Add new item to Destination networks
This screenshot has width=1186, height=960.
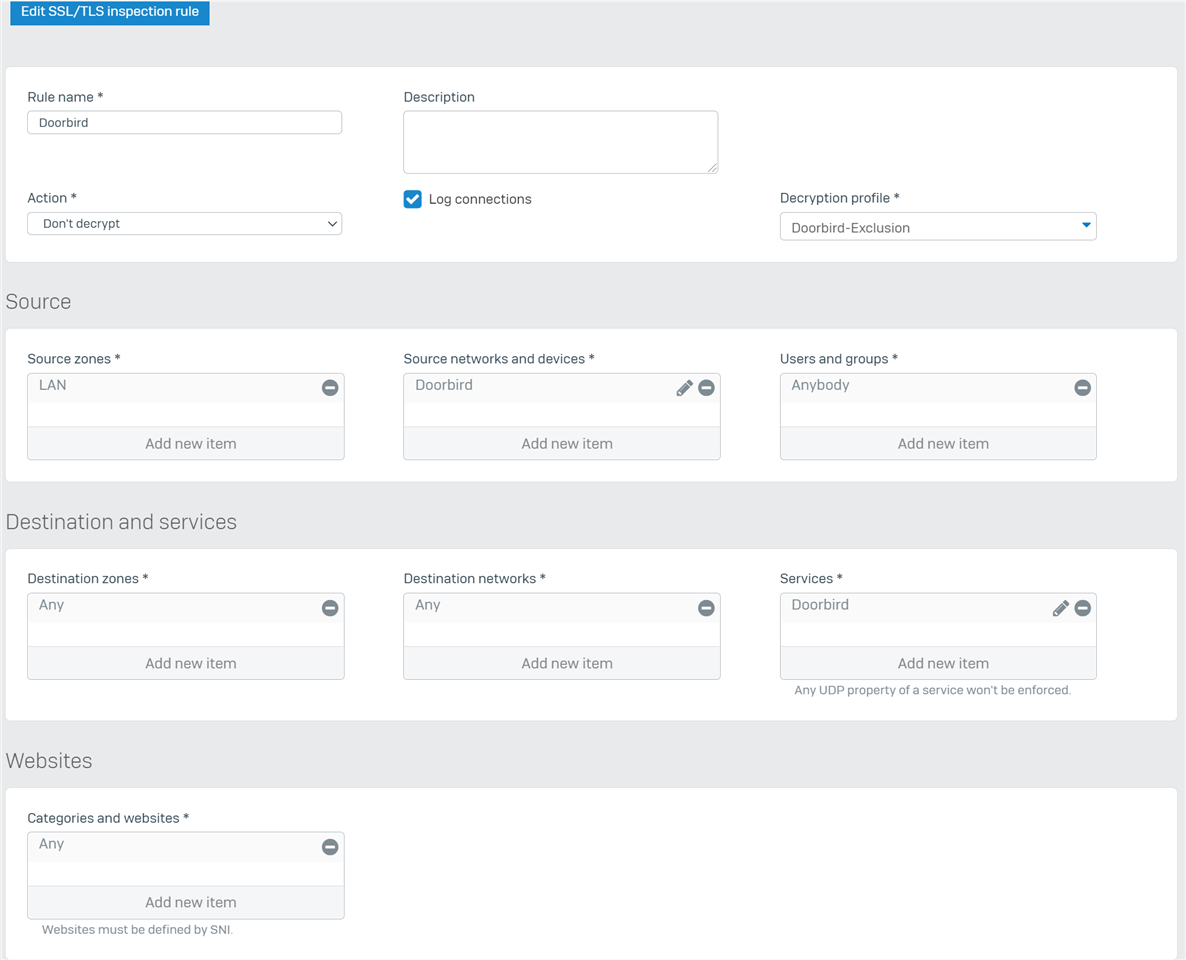tap(562, 663)
